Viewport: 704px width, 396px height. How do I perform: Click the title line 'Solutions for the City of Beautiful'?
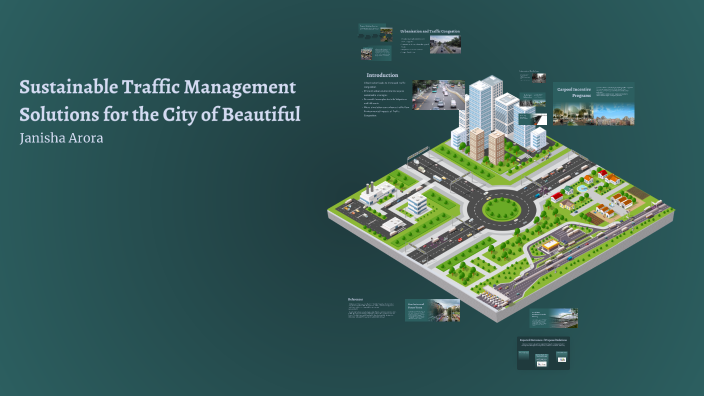pos(160,114)
